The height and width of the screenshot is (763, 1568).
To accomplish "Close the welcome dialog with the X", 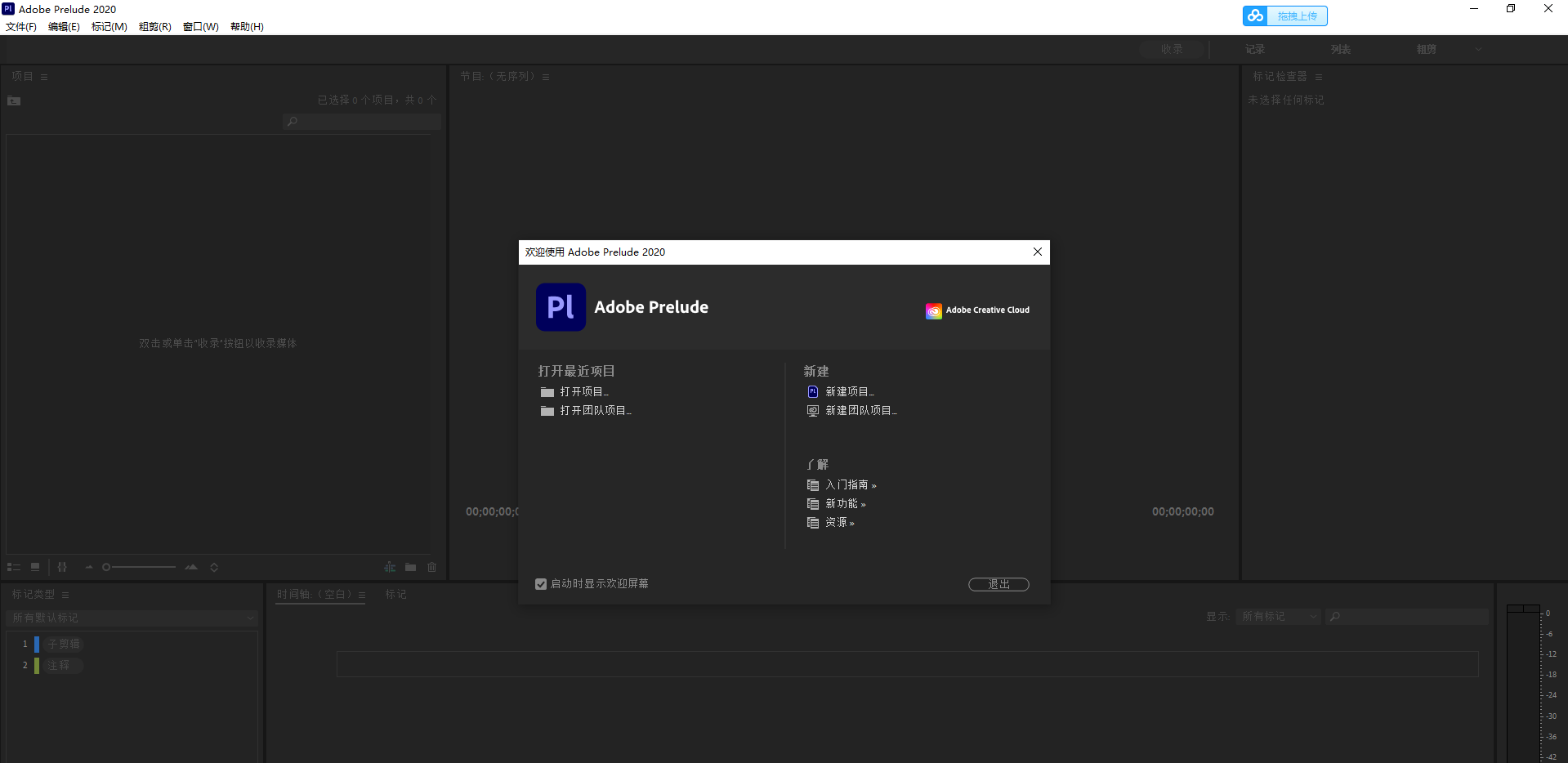I will pos(1038,252).
